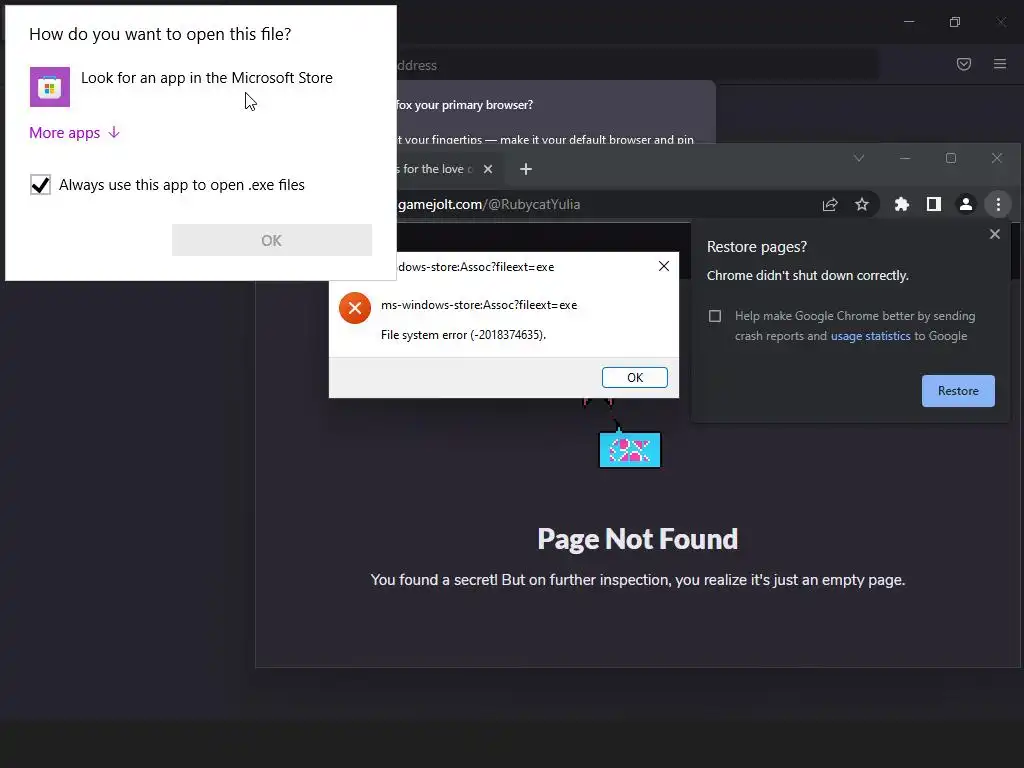Screen dimensions: 1024x768
Task: Click 'Chrome didn't shut down correctly.' text
Action: (x=808, y=276)
